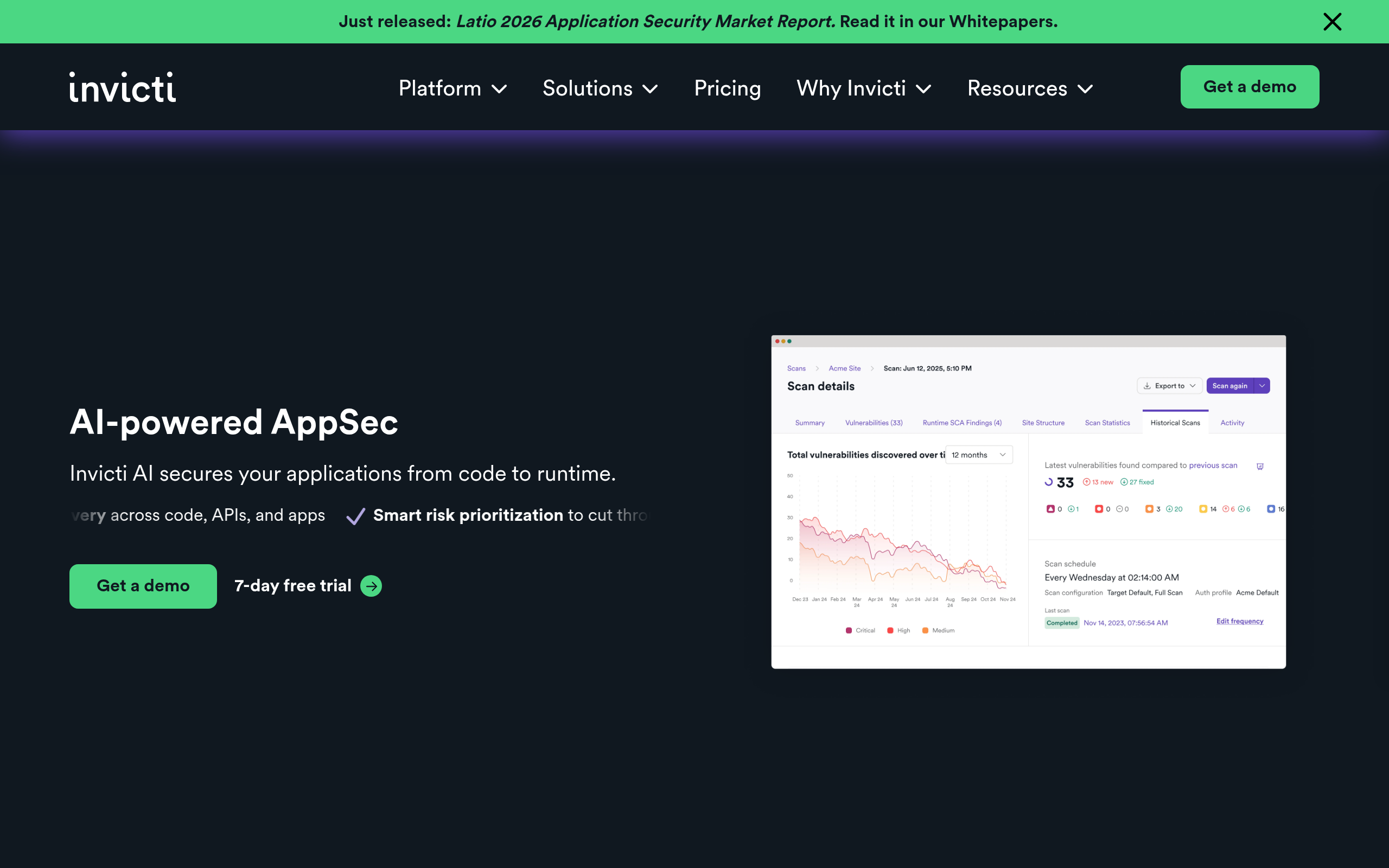Click the 27 fixed indicator

tap(1137, 482)
